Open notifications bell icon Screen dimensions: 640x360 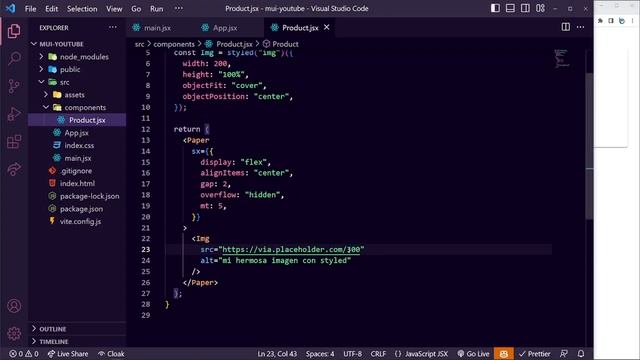pyautogui.click(x=581, y=354)
